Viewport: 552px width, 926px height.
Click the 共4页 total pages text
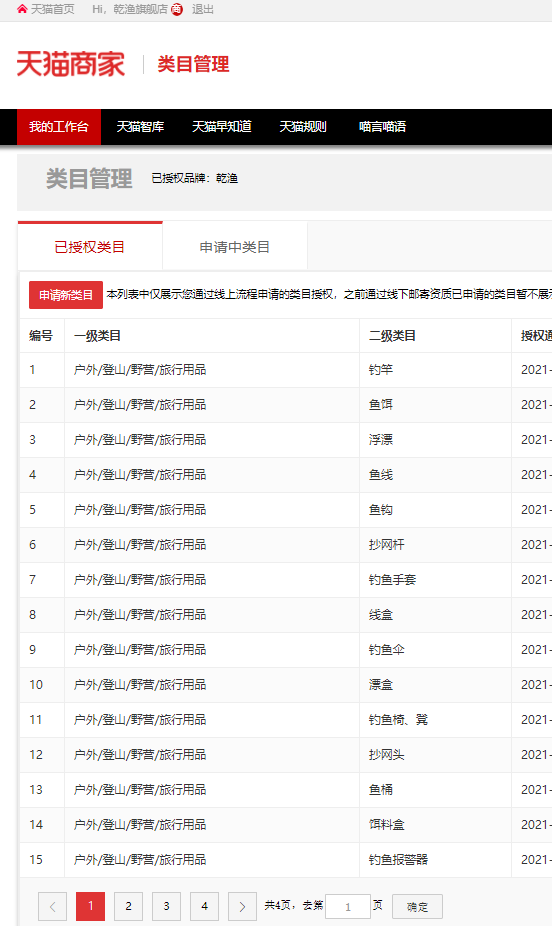[277, 905]
